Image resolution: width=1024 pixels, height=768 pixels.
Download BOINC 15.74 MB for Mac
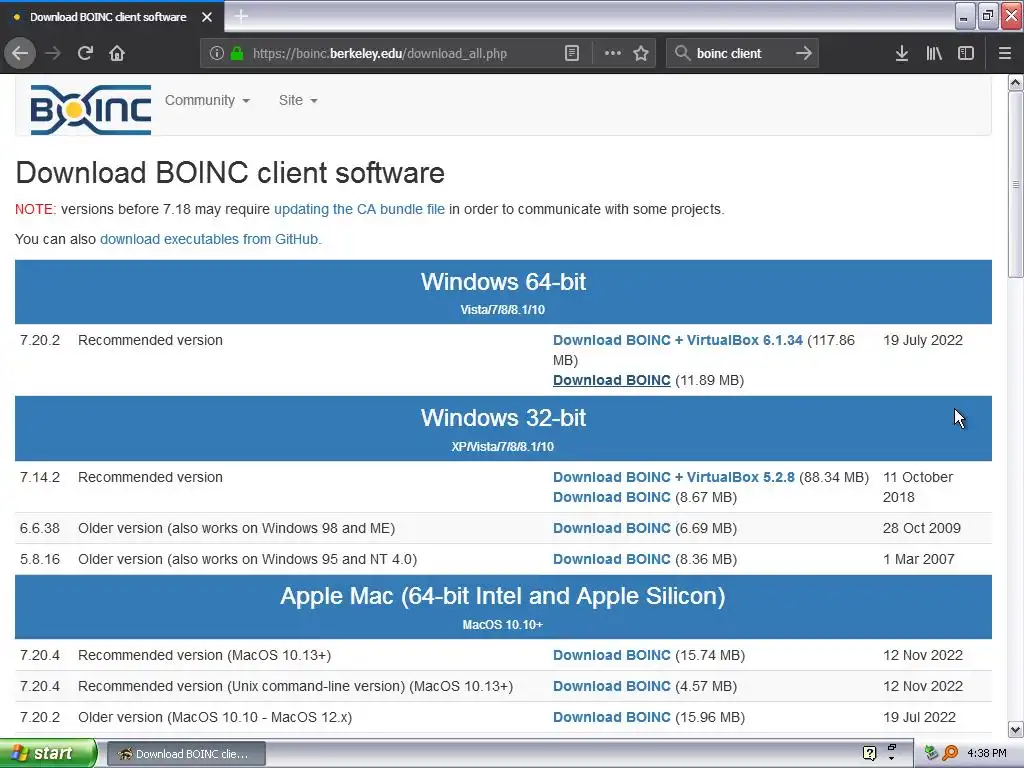pos(612,655)
